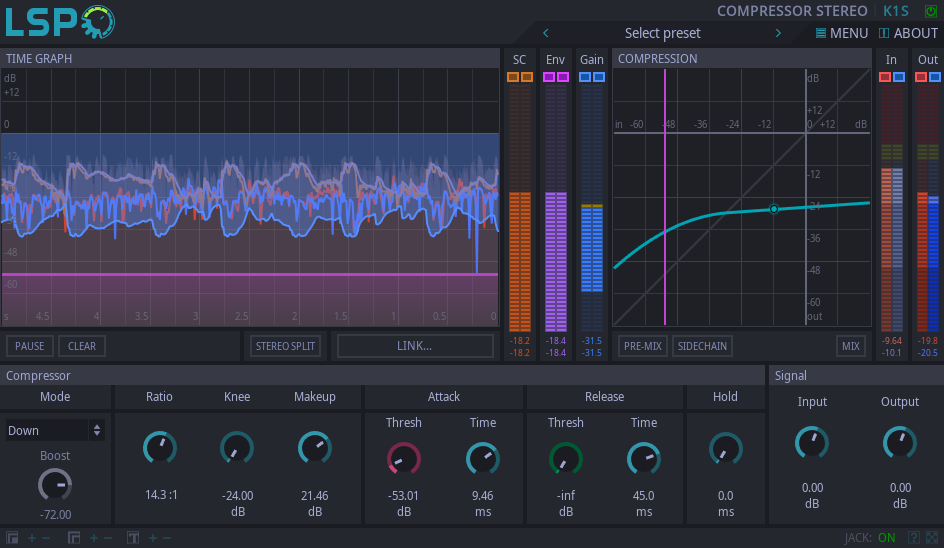Go to the previous preset arrow
This screenshot has height=548, width=944.
[545, 33]
